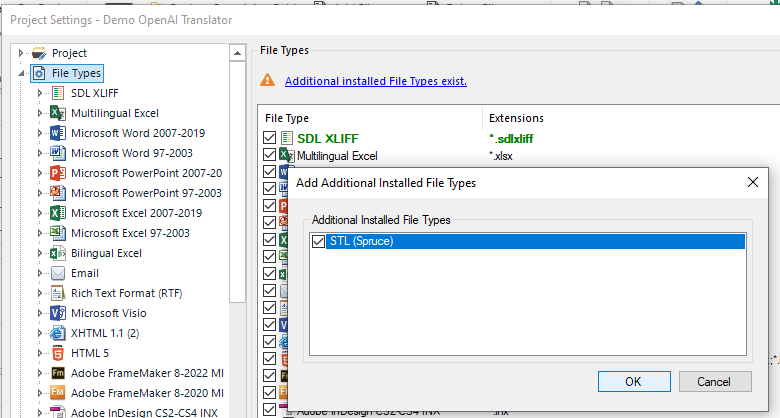780x418 pixels.
Task: Click the Project folder icon in tree
Action: (x=39, y=53)
